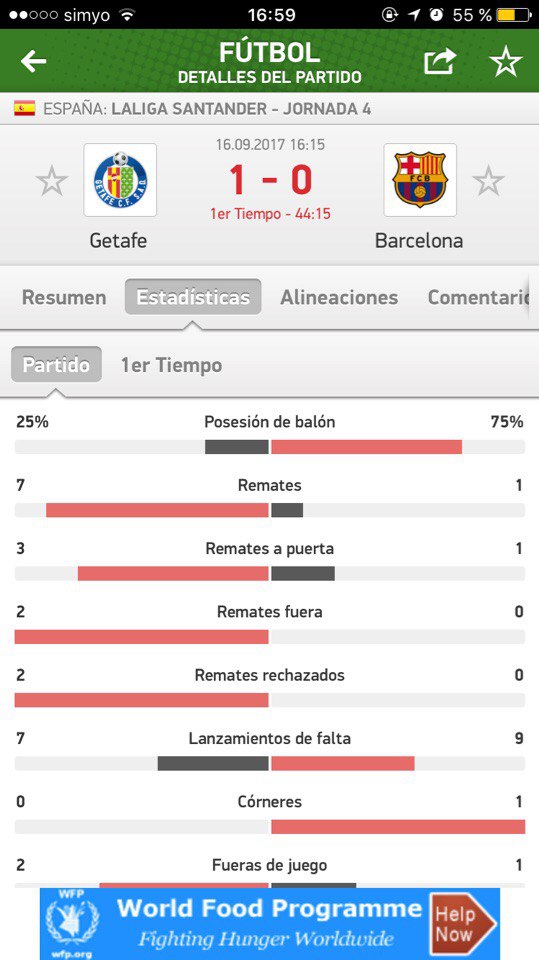Viewport: 539px width, 960px height.
Task: Add match to favorites with header star
Action: tap(505, 61)
